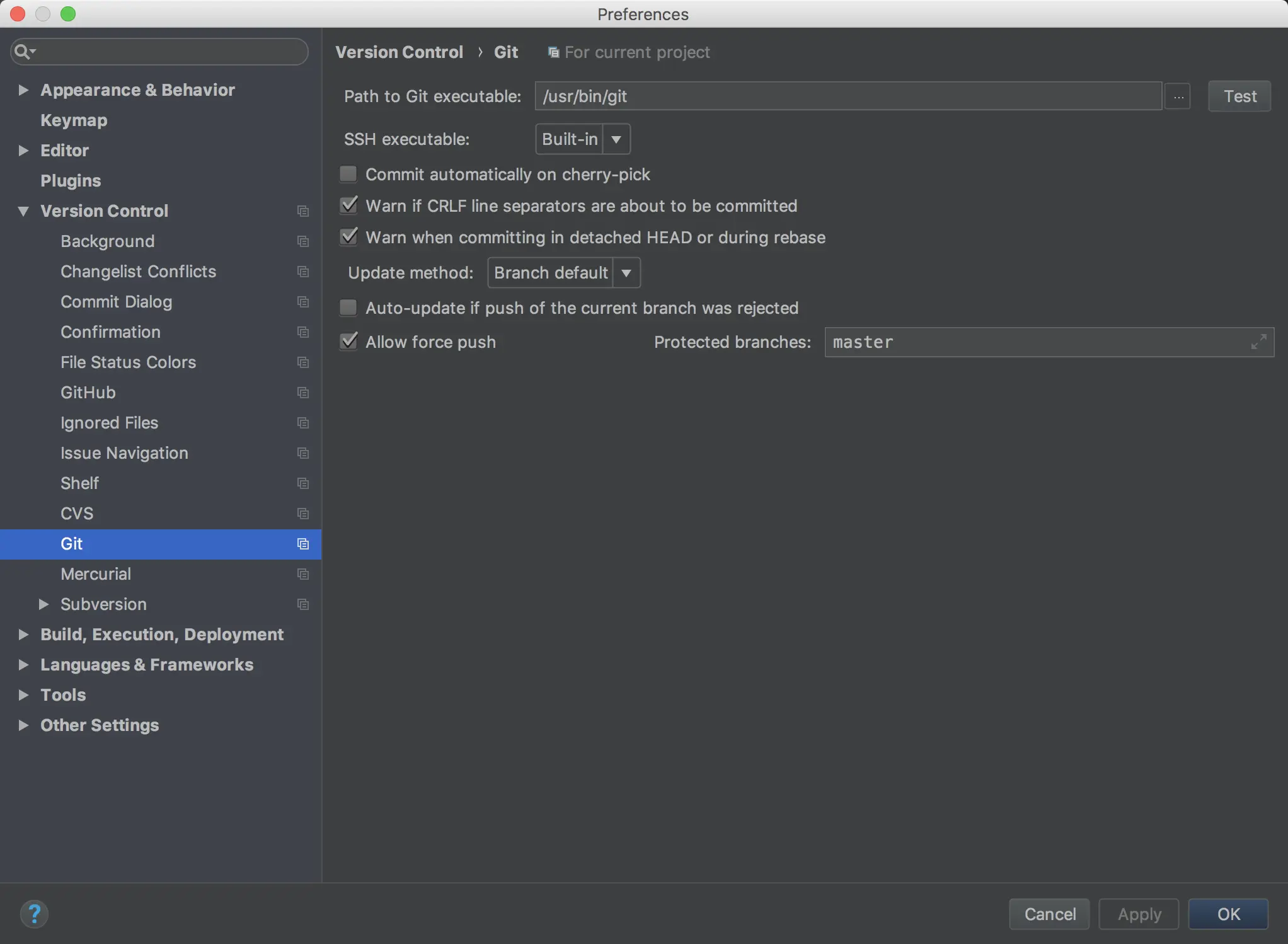Open the Keymap settings page
1288x944 pixels.
coord(74,120)
